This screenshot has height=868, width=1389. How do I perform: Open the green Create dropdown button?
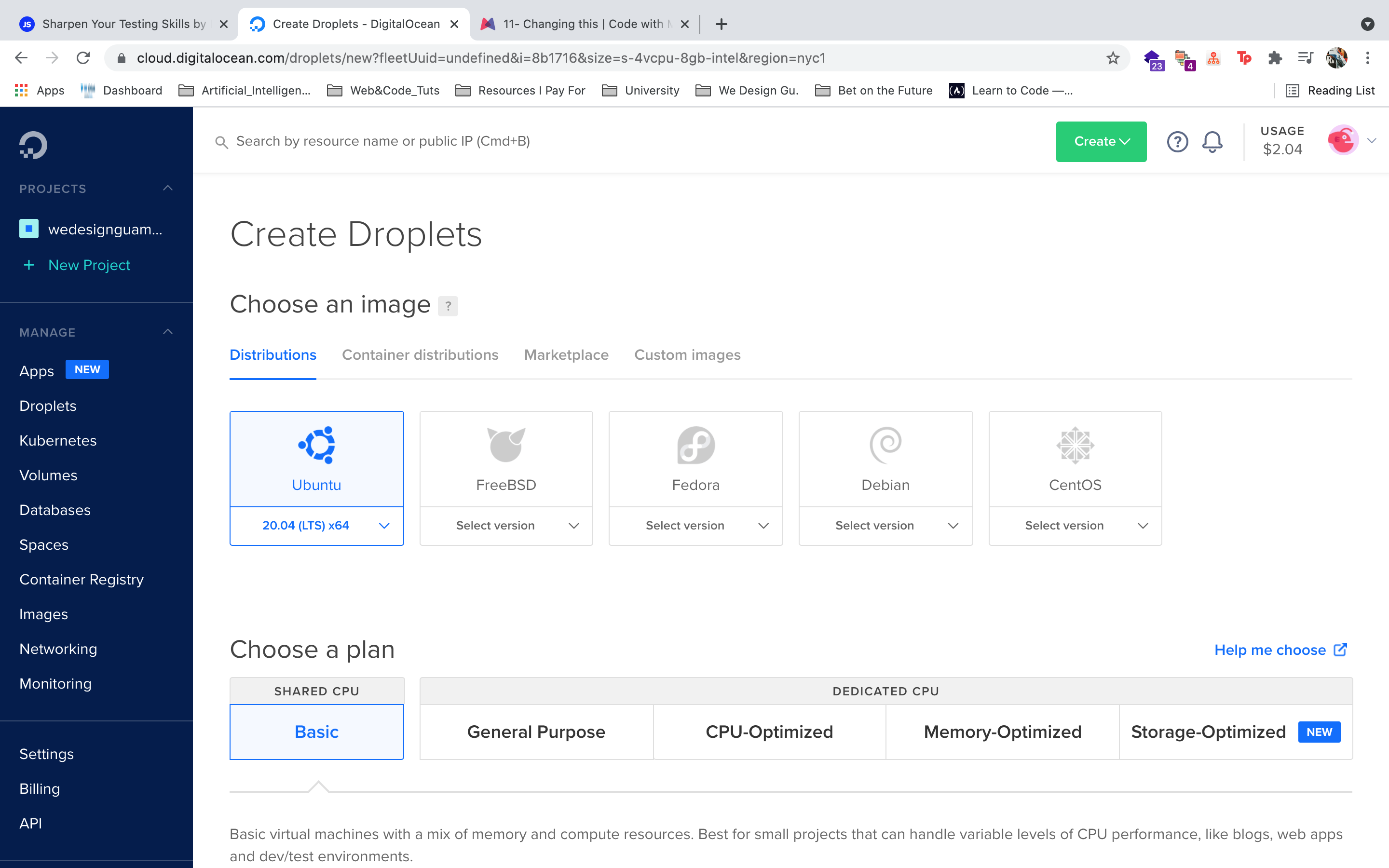click(1101, 141)
